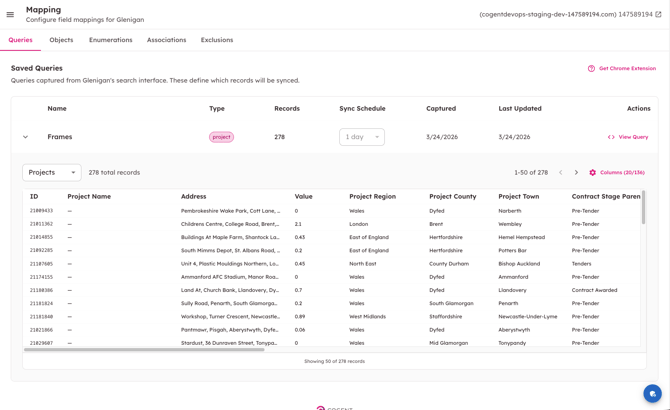Open external link icon beside account number
This screenshot has width=670, height=410.
(658, 15)
